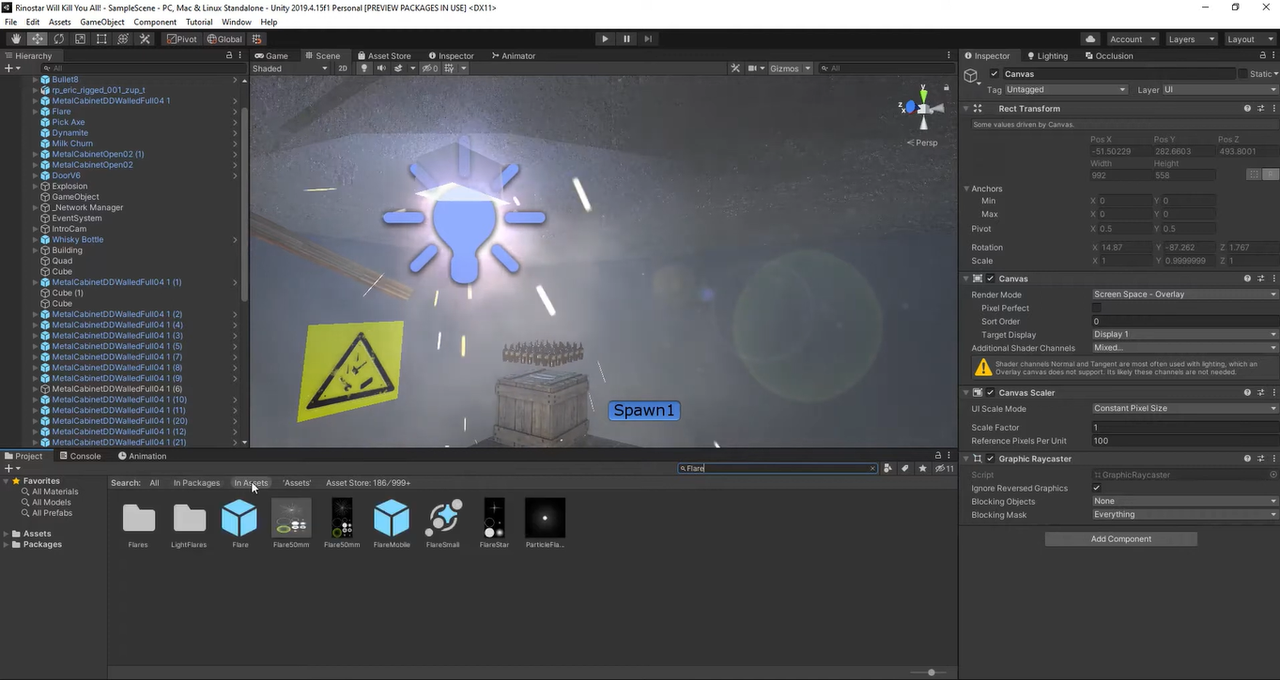Open custom editor tools icon
1280x680 pixels.
click(145, 39)
